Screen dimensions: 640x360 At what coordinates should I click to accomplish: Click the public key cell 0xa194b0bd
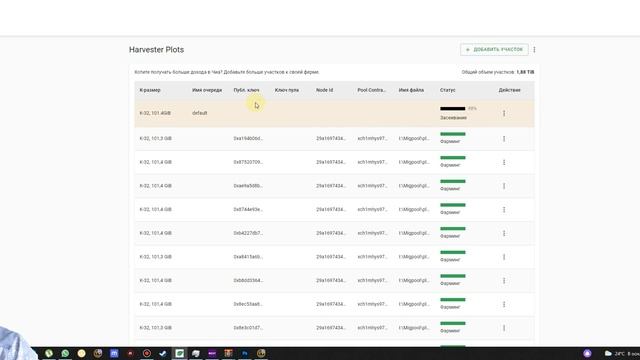[248, 139]
